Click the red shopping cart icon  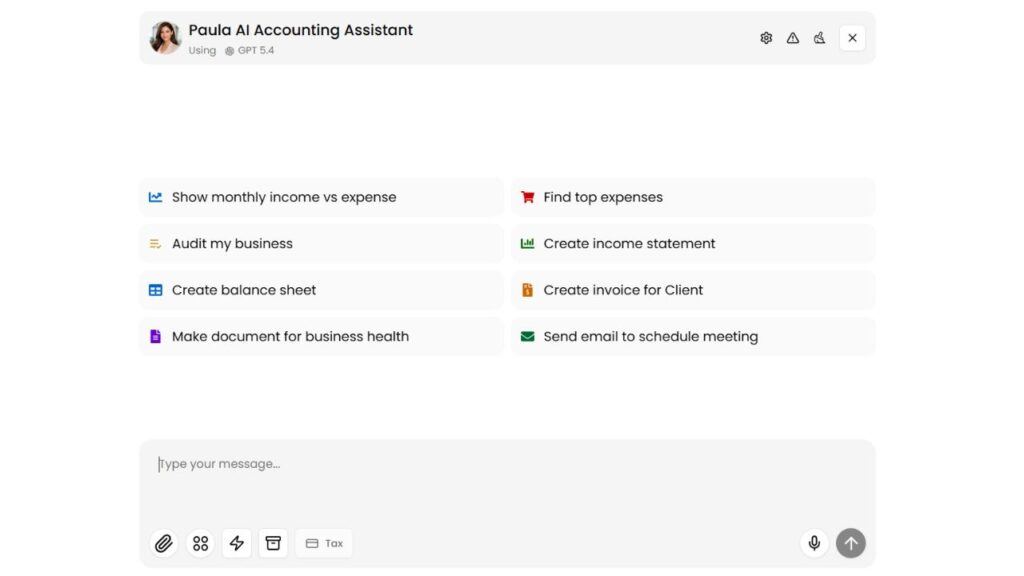point(528,197)
